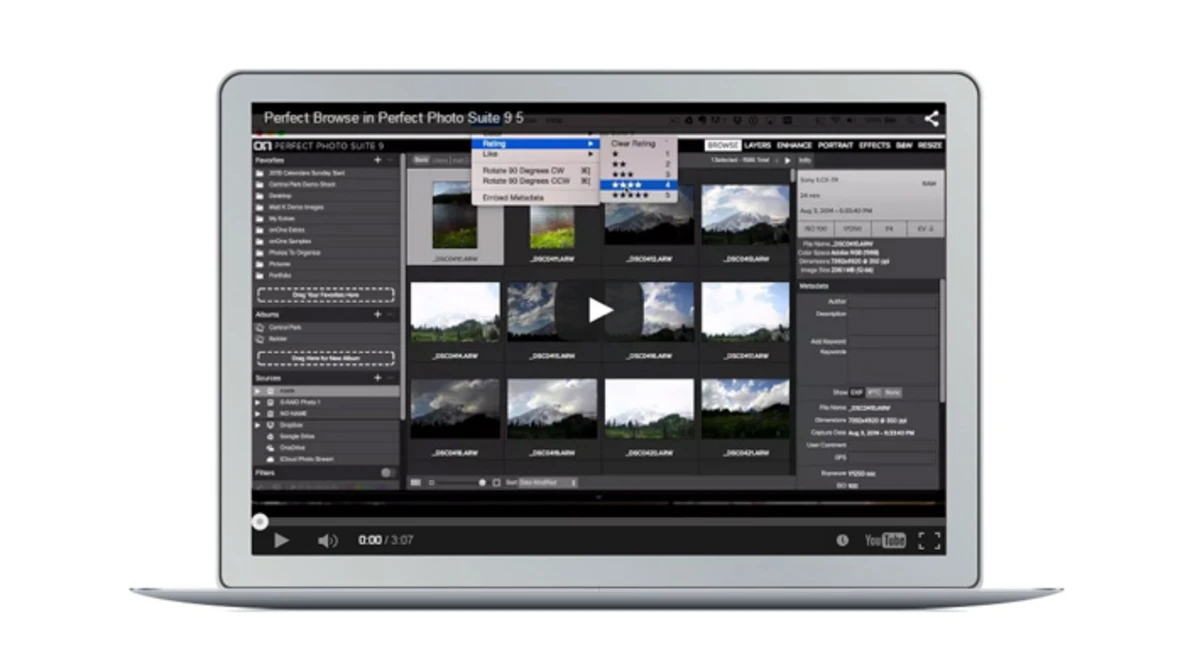Choose Clear Rating in submenu
This screenshot has height=670, width=1185.
(638, 144)
